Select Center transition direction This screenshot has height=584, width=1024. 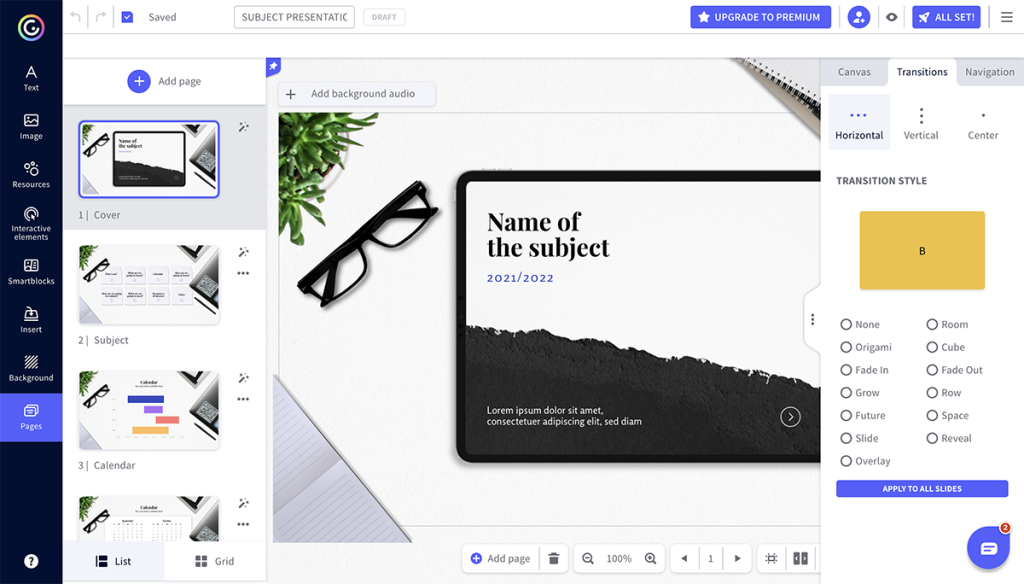[x=983, y=123]
